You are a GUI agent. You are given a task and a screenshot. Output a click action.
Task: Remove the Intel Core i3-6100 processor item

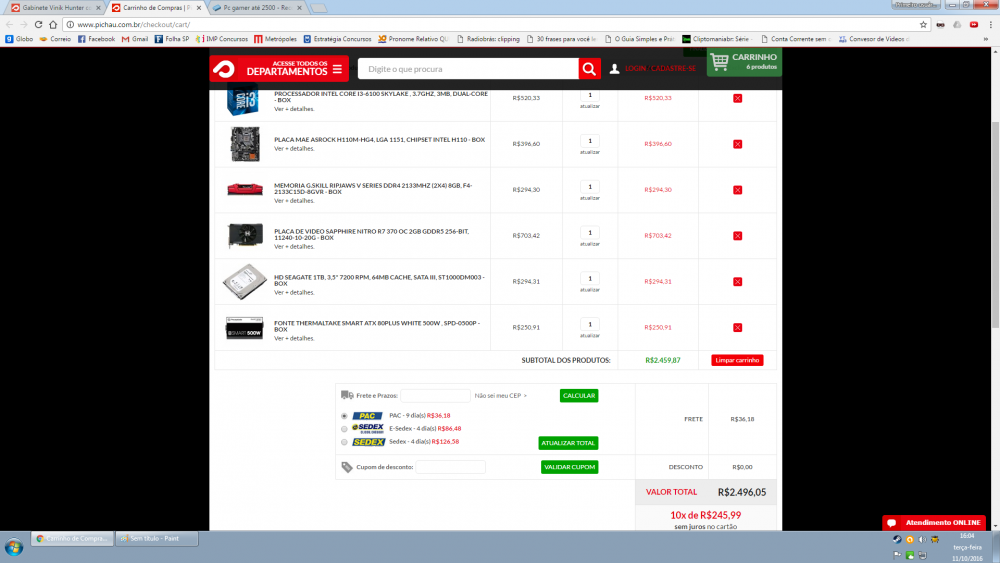point(737,98)
